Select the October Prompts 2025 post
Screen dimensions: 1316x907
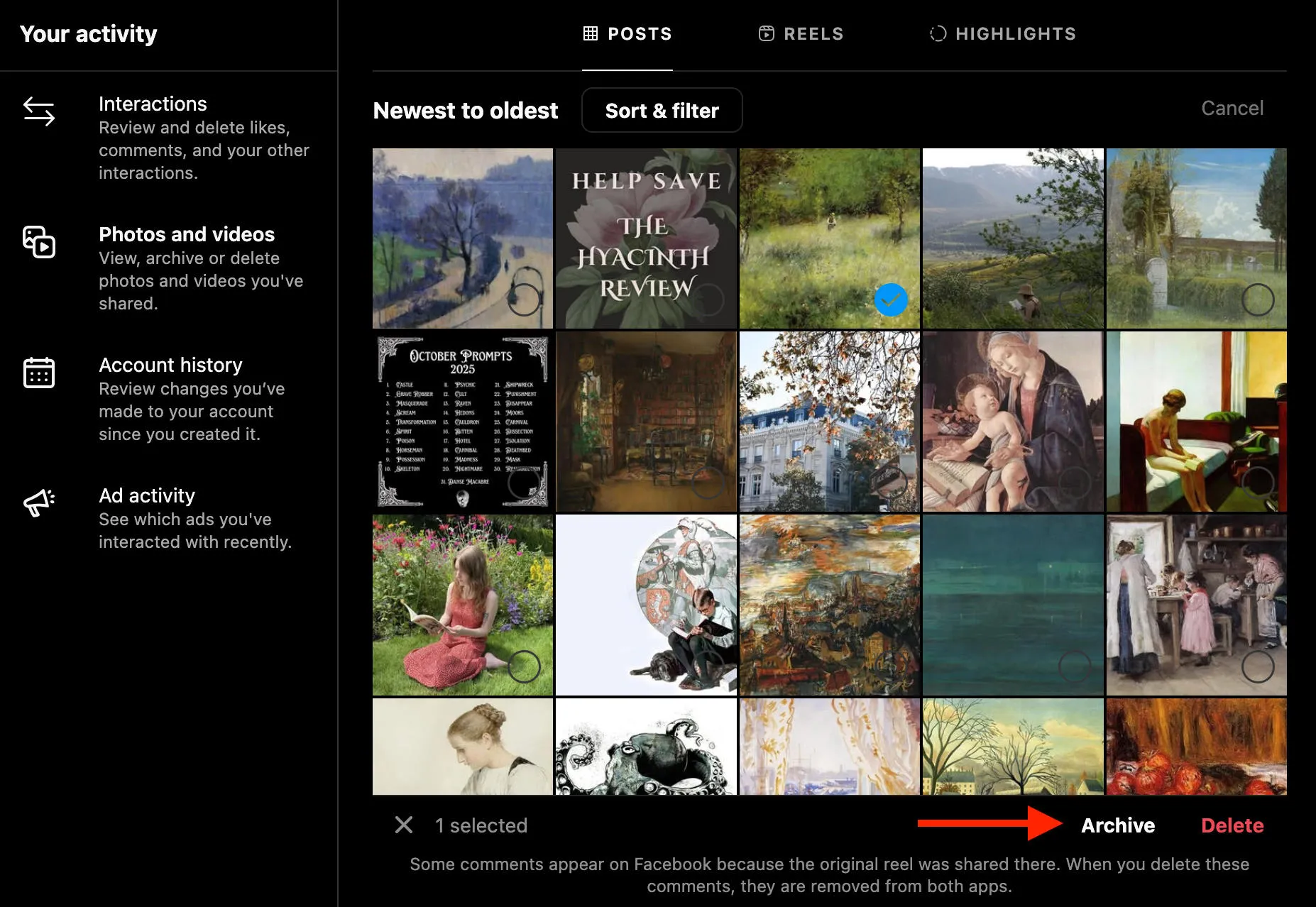coord(524,483)
